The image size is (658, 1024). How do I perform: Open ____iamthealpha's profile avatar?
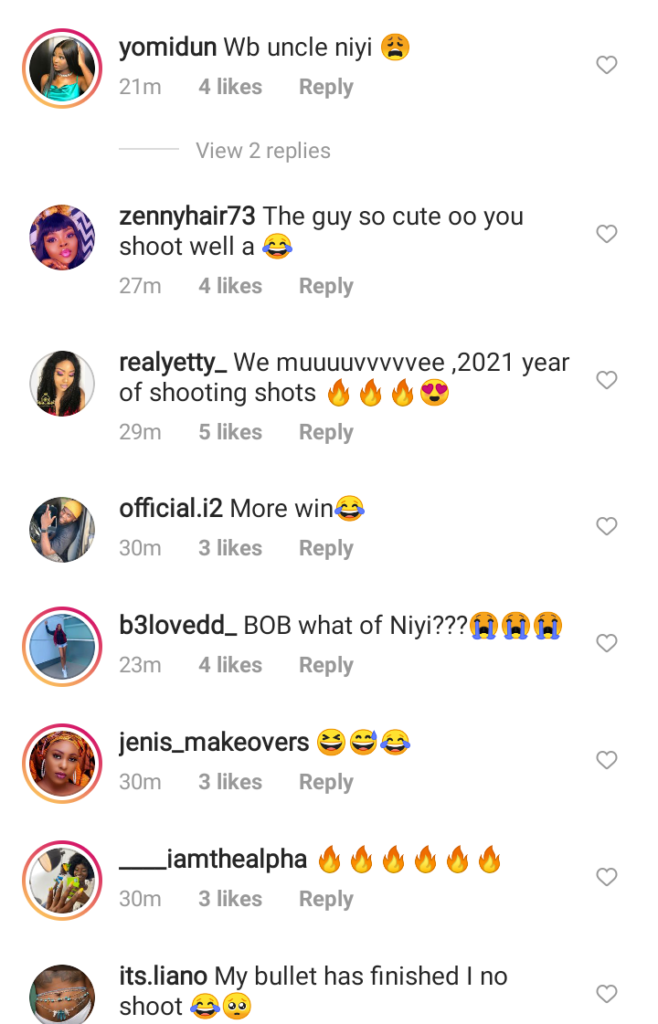(x=61, y=879)
